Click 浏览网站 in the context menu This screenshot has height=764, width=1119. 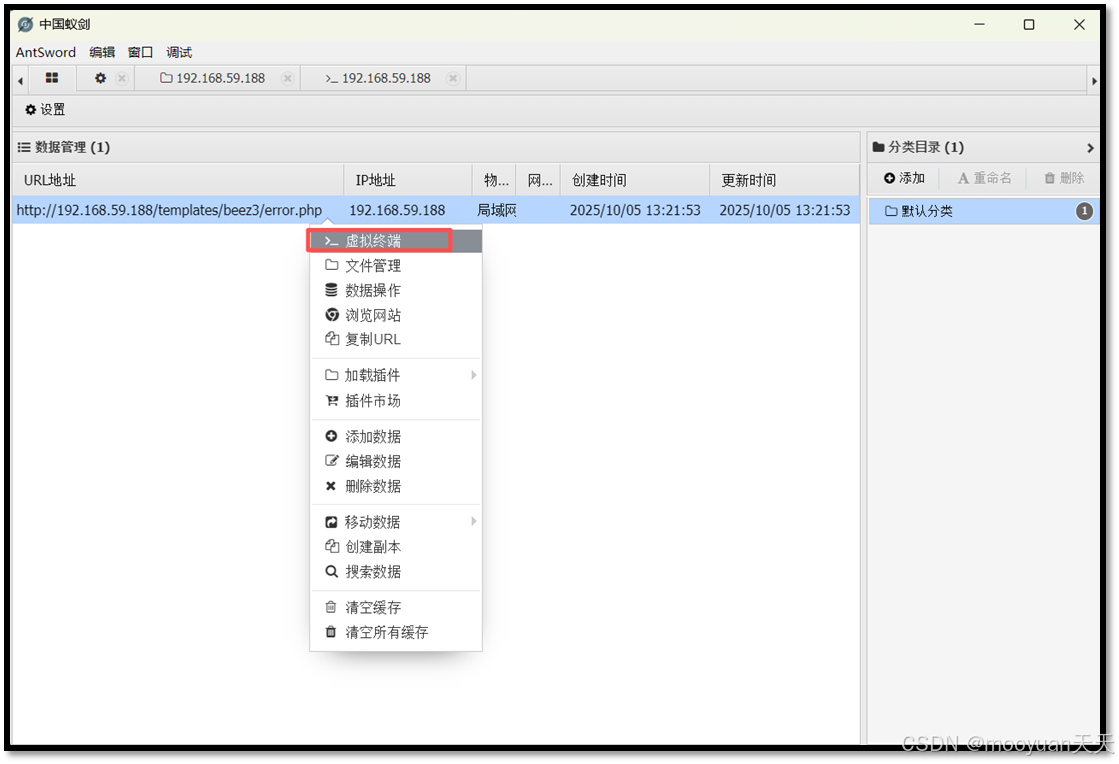point(396,315)
